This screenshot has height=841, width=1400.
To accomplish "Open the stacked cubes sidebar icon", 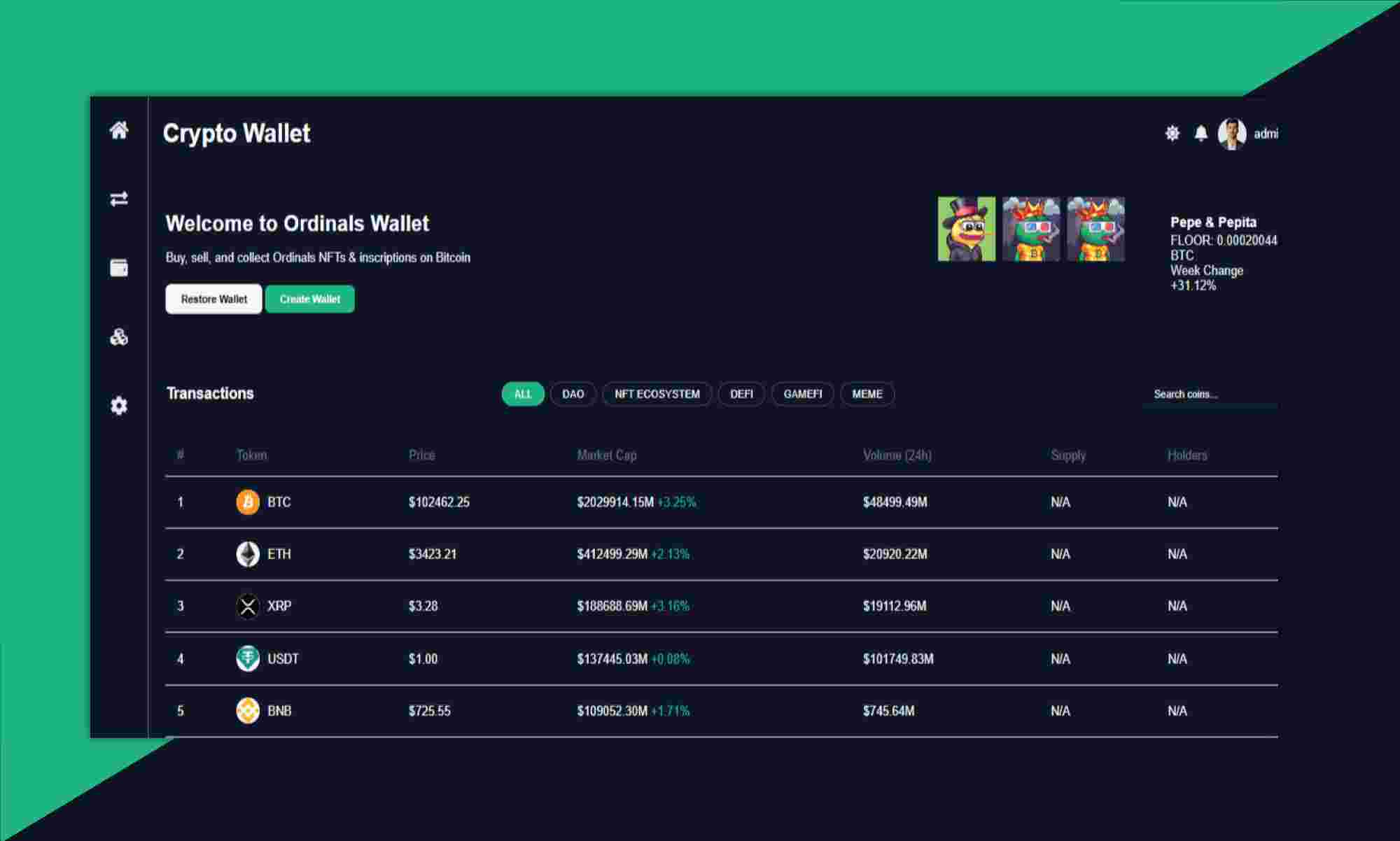I will pyautogui.click(x=119, y=337).
